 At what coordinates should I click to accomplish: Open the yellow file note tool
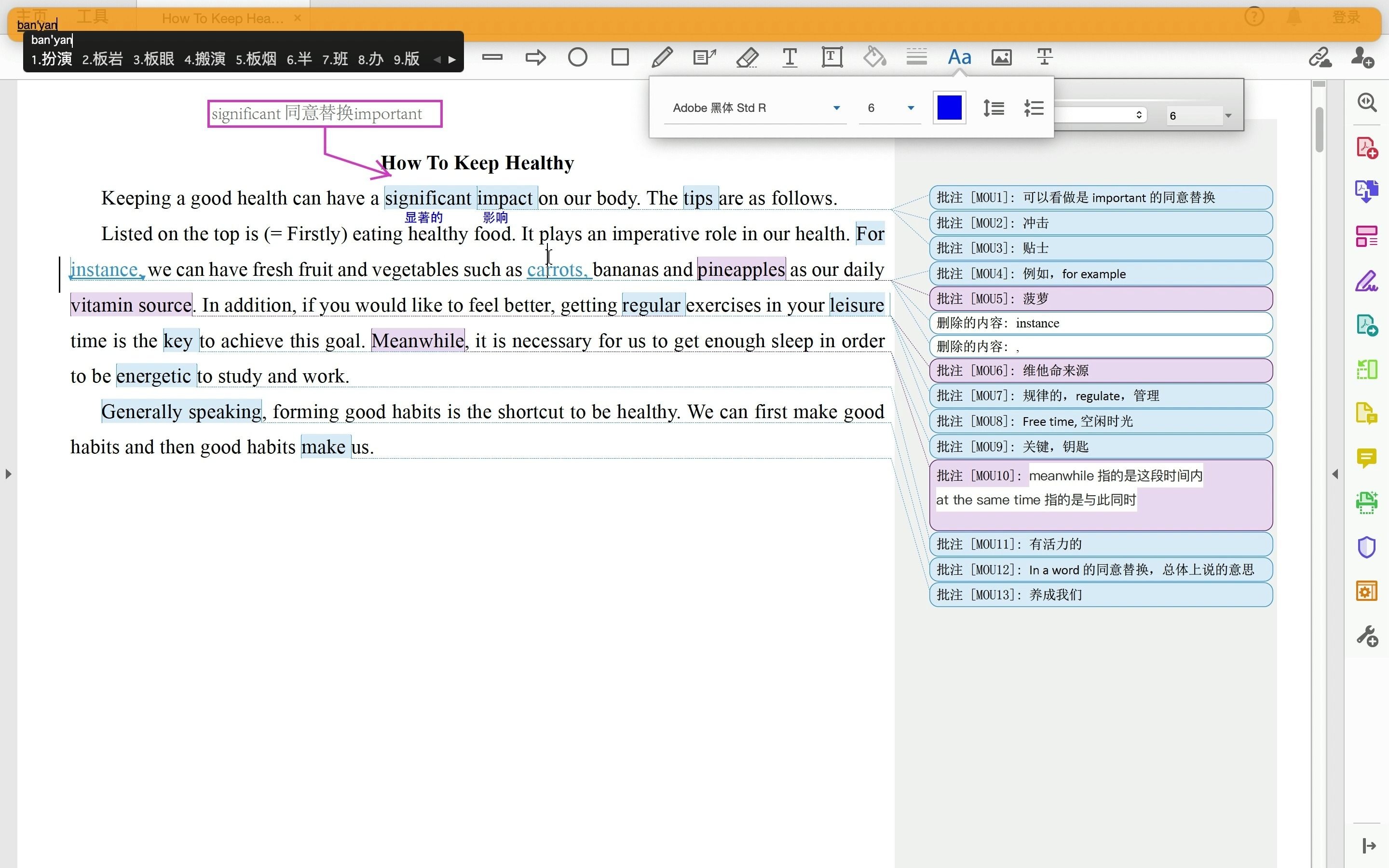pyautogui.click(x=1367, y=413)
